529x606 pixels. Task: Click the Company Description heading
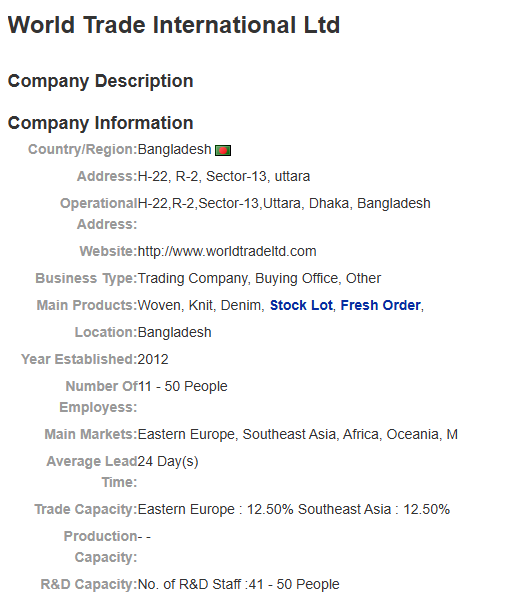(x=100, y=81)
